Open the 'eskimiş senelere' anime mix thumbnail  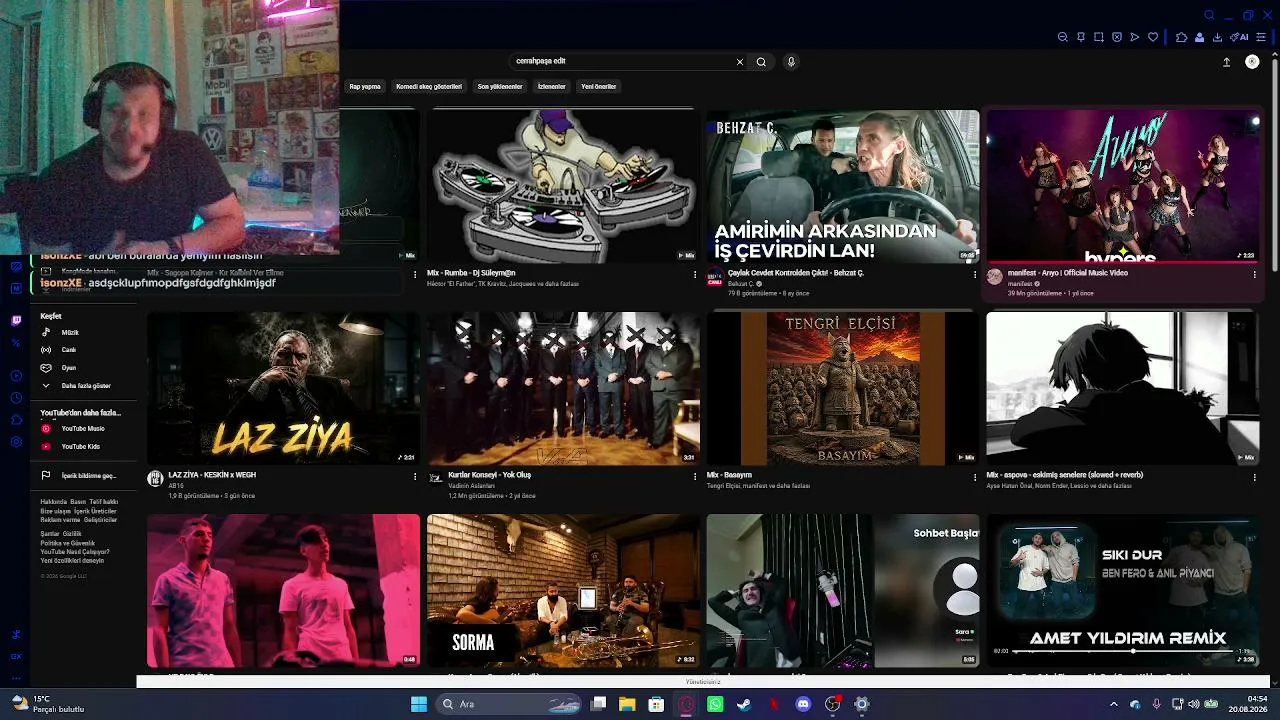click(x=1123, y=388)
